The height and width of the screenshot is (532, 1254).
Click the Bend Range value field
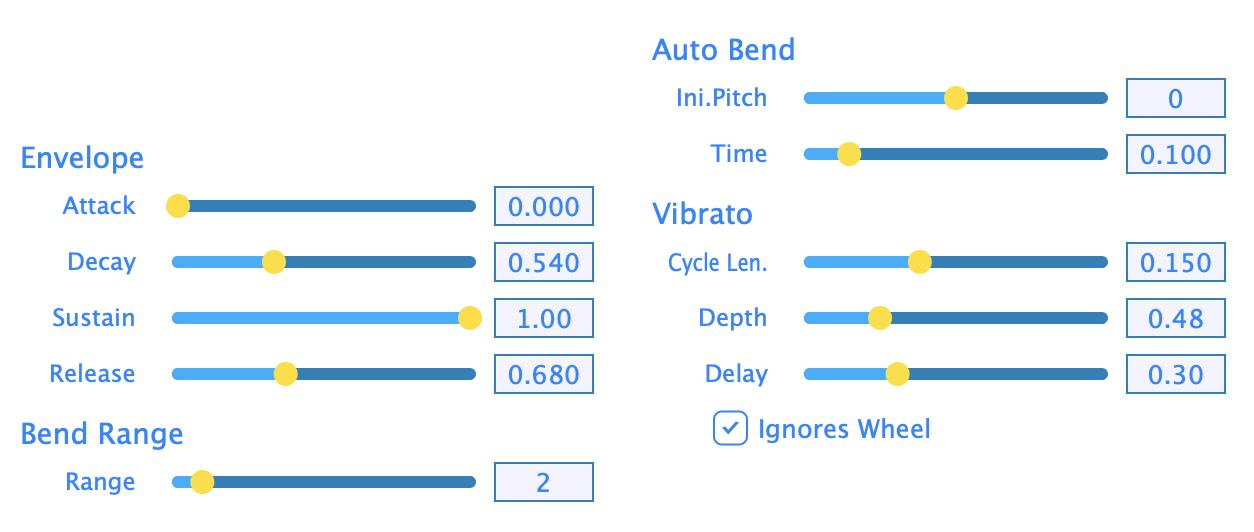click(x=544, y=483)
